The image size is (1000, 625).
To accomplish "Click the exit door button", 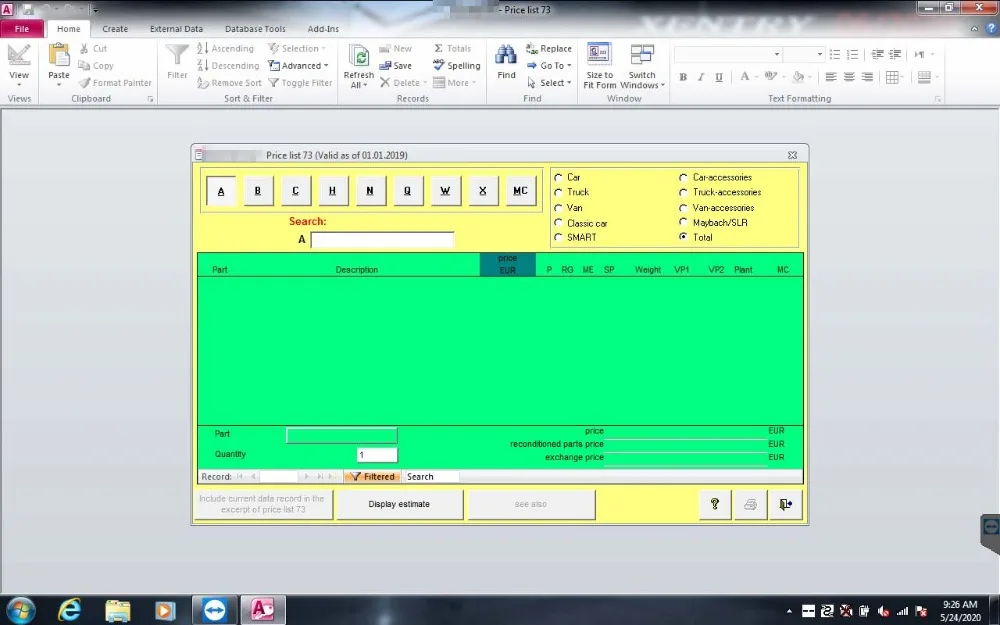I will click(x=785, y=504).
